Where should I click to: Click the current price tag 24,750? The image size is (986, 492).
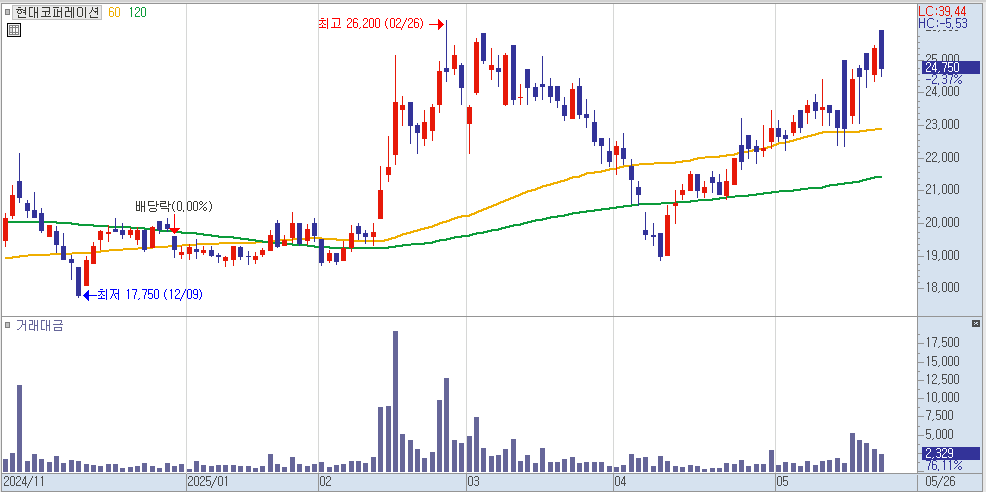pos(951,67)
